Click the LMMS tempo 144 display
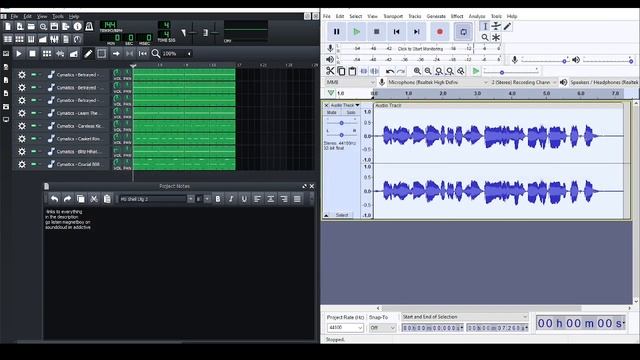Image resolution: width=640 pixels, height=360 pixels. [109, 25]
